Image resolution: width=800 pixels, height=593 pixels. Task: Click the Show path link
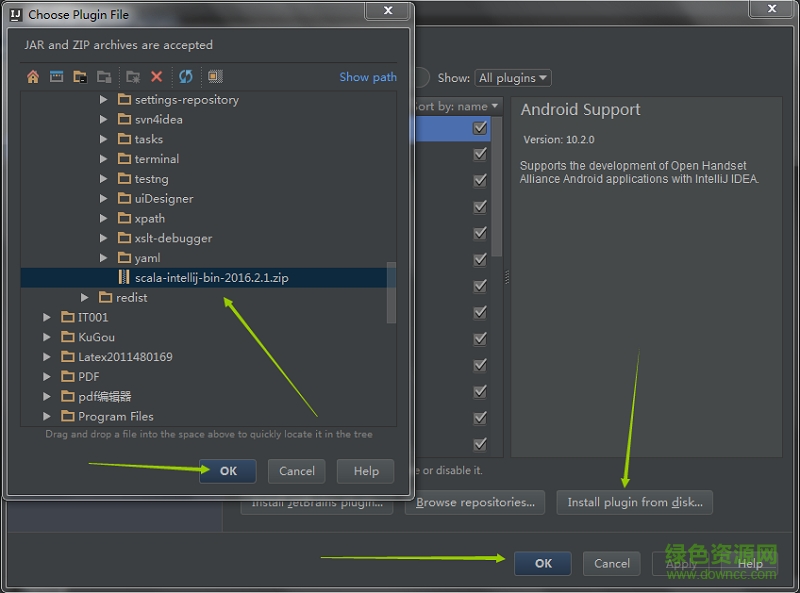click(367, 77)
